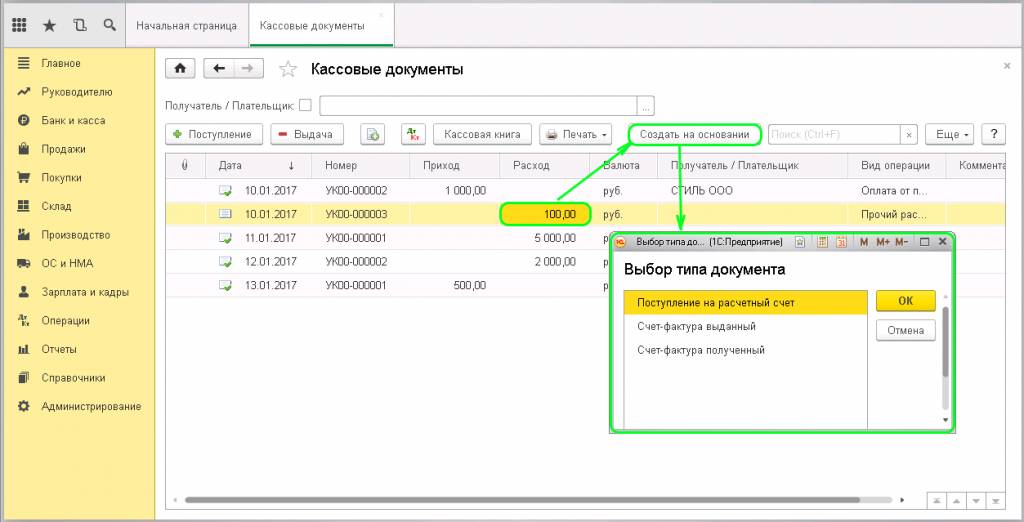Click the Получатель / Плательщик filter field
Viewport: 1024px width, 522px height.
[478, 105]
